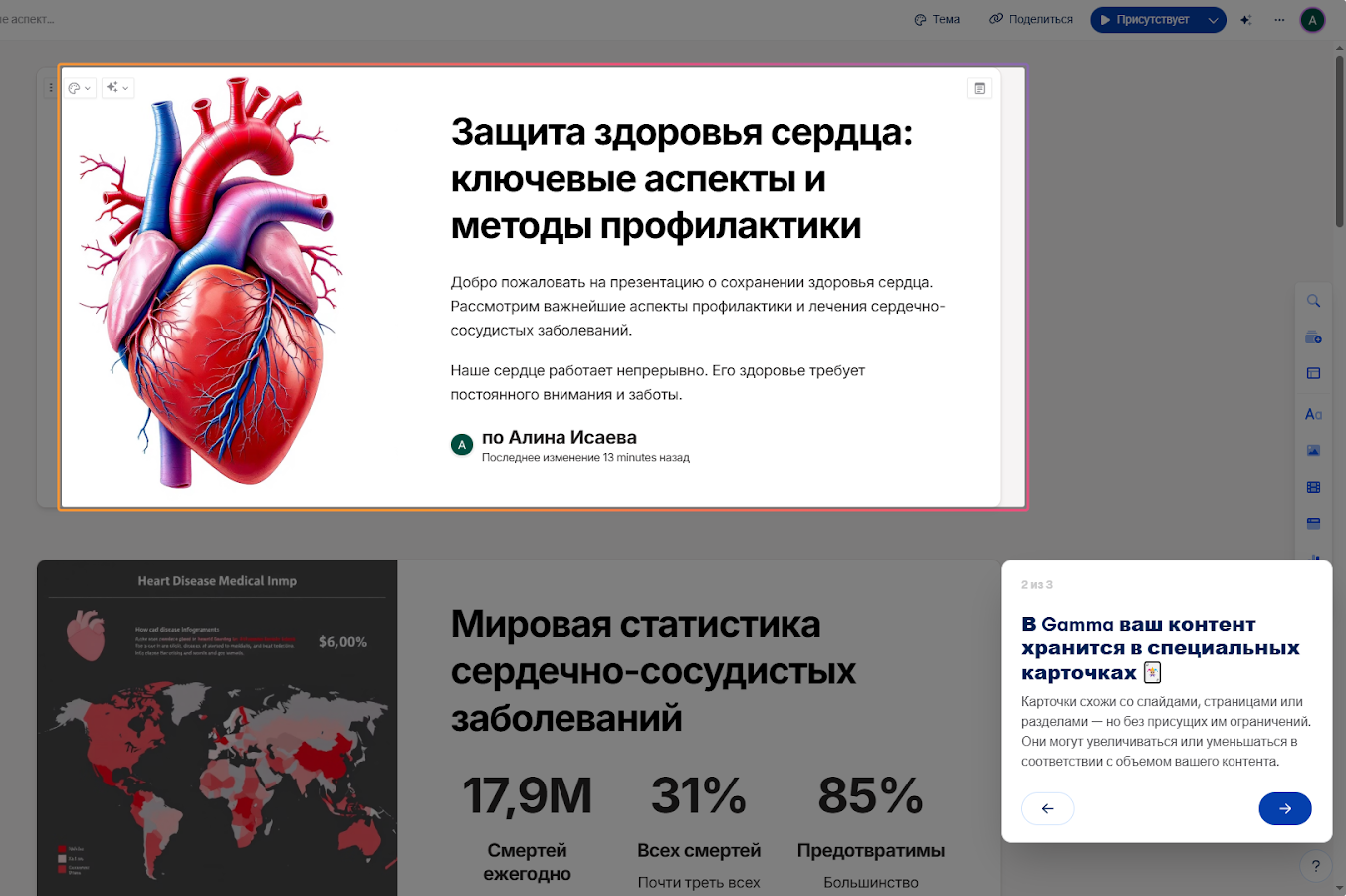Select the video/media sidebar icon

pyautogui.click(x=1313, y=487)
